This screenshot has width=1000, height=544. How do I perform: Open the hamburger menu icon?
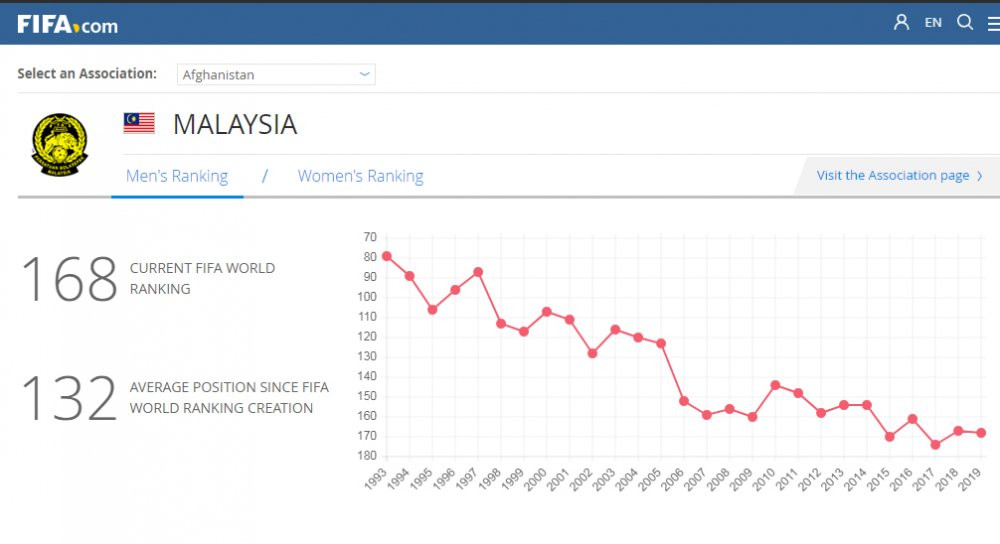click(x=993, y=24)
